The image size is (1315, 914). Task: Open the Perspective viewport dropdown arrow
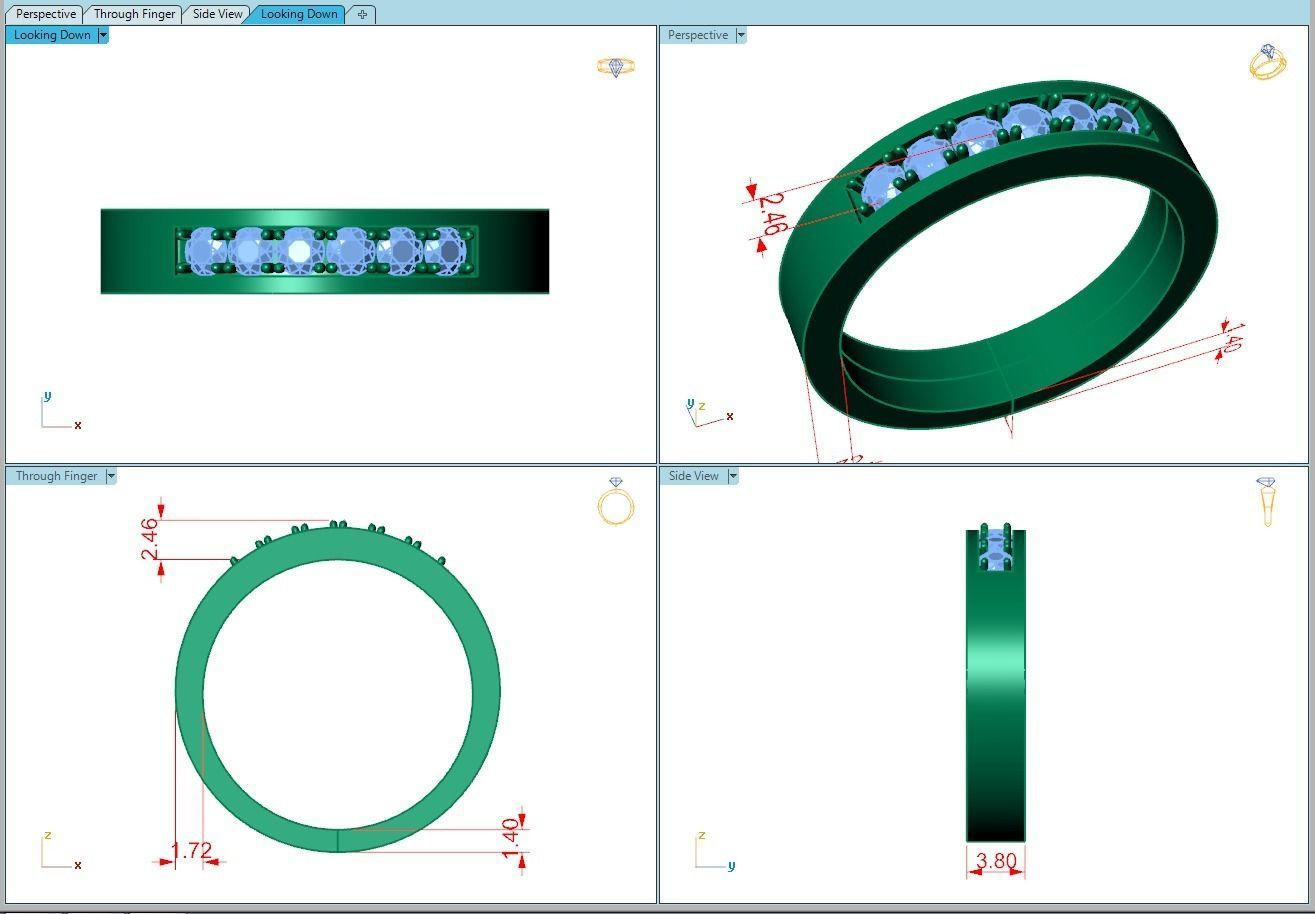point(741,35)
